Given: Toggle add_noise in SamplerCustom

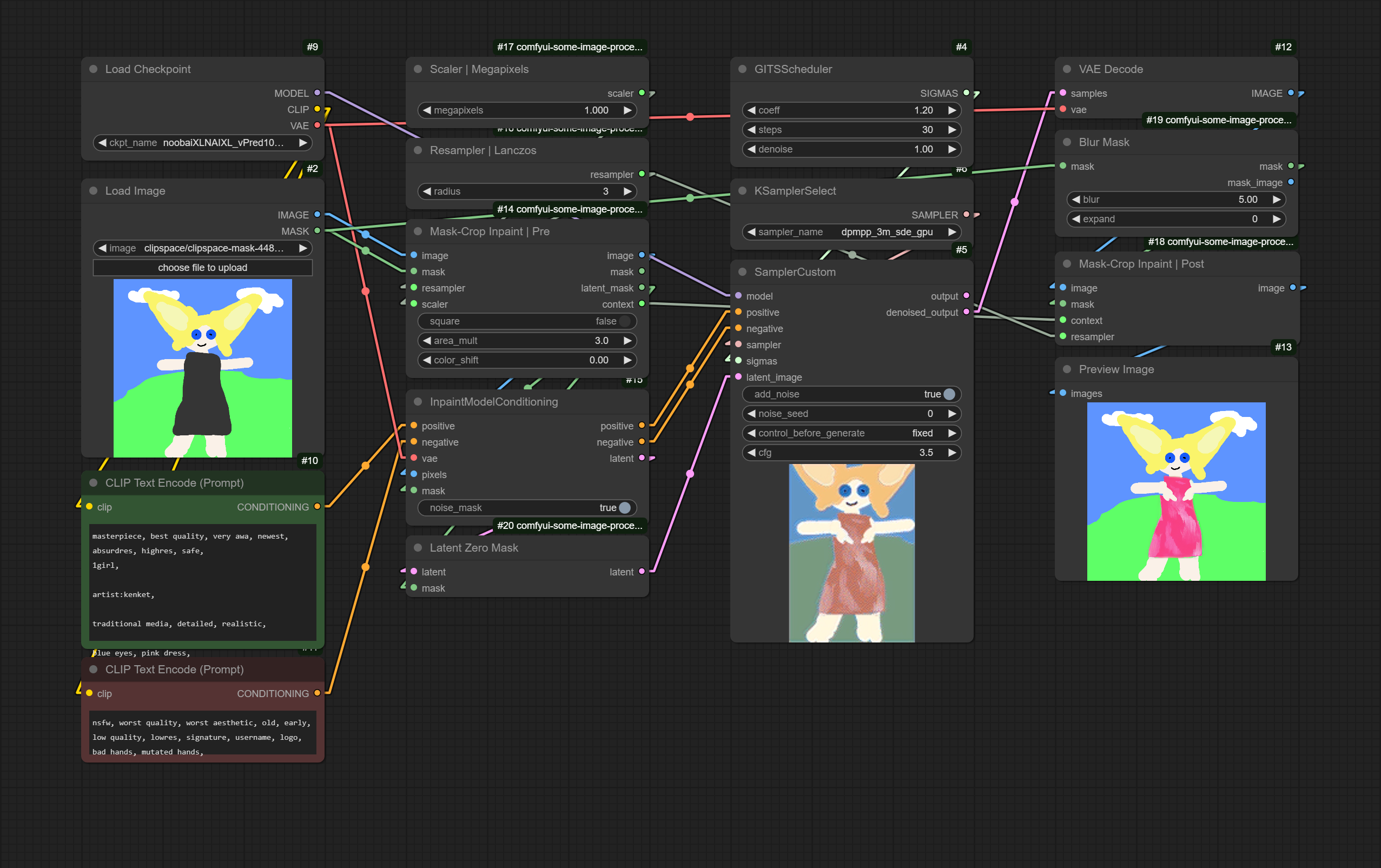Looking at the screenshot, I should [x=851, y=394].
